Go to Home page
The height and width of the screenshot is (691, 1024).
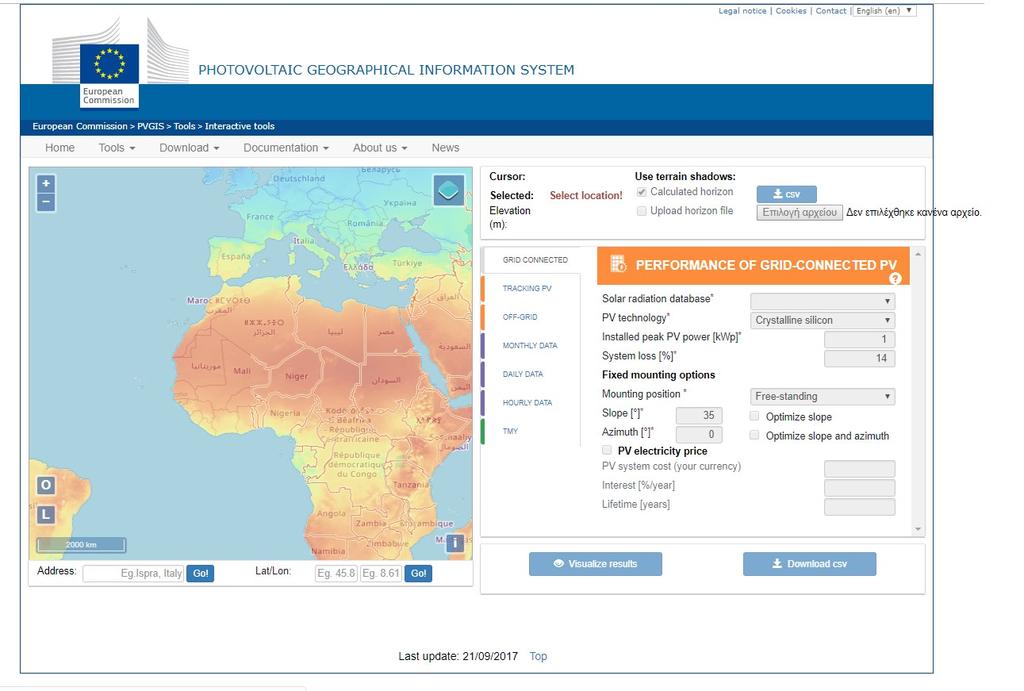click(60, 148)
